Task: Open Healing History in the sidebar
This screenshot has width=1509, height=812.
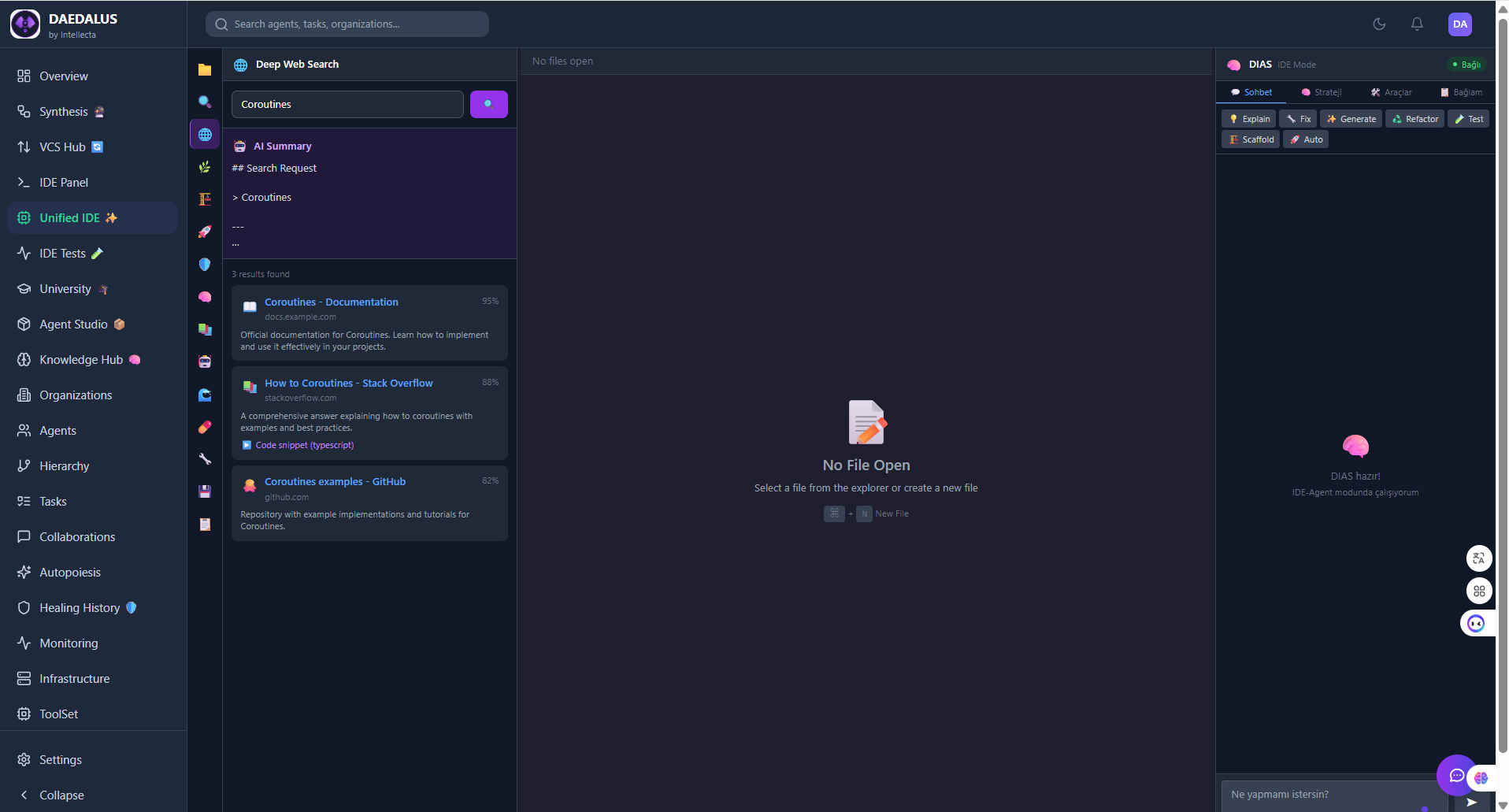Action: pos(93,607)
